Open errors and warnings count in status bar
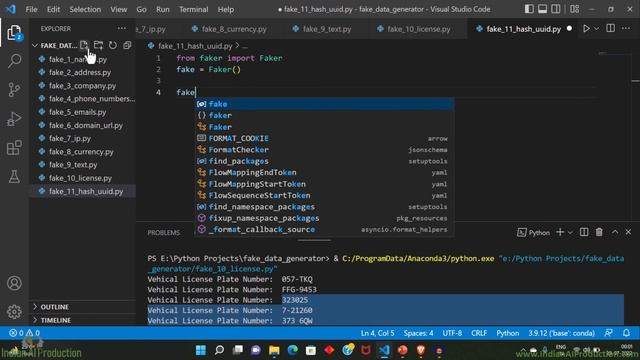Viewport: 640px width, 360px height. pyautogui.click(x=24, y=333)
